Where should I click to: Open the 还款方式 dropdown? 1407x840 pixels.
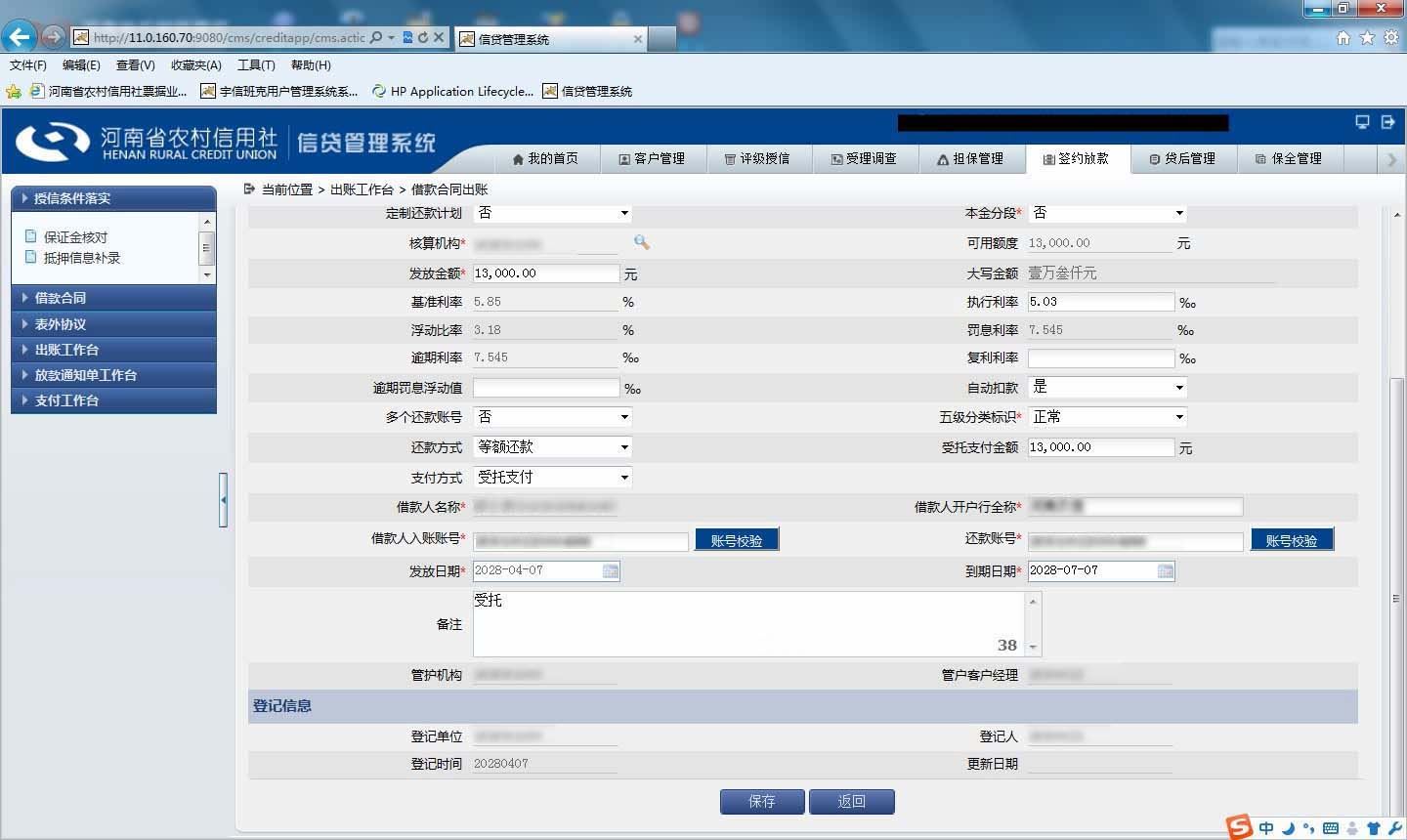[552, 447]
